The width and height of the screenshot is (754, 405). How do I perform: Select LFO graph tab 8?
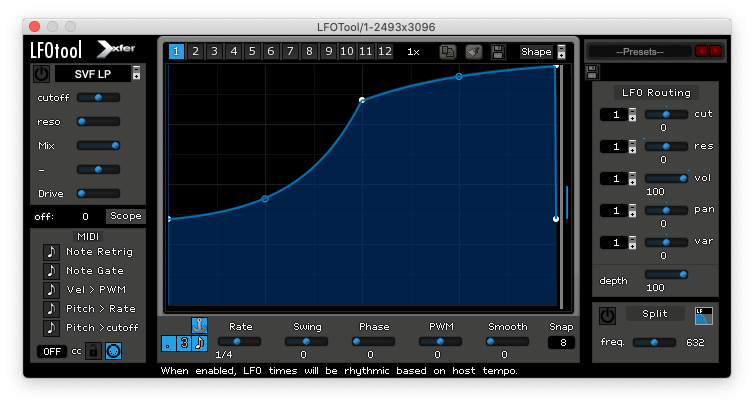(309, 51)
